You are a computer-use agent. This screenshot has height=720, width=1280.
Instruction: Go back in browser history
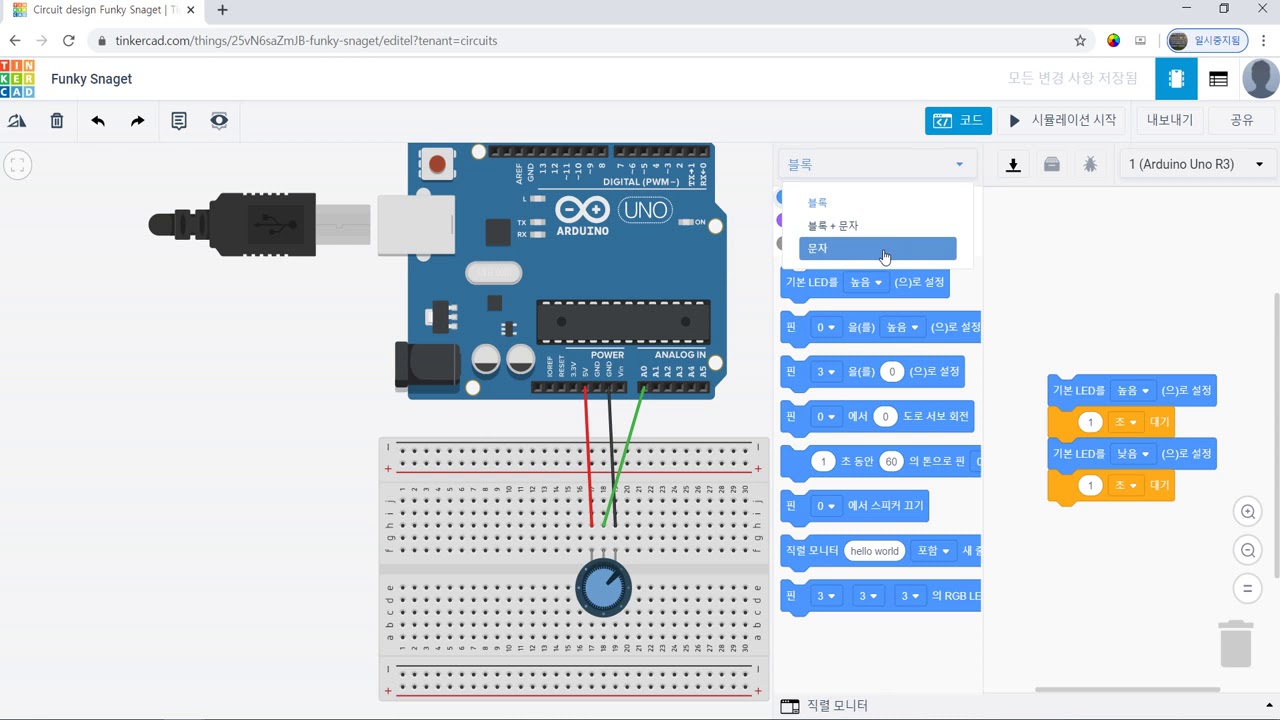[15, 41]
